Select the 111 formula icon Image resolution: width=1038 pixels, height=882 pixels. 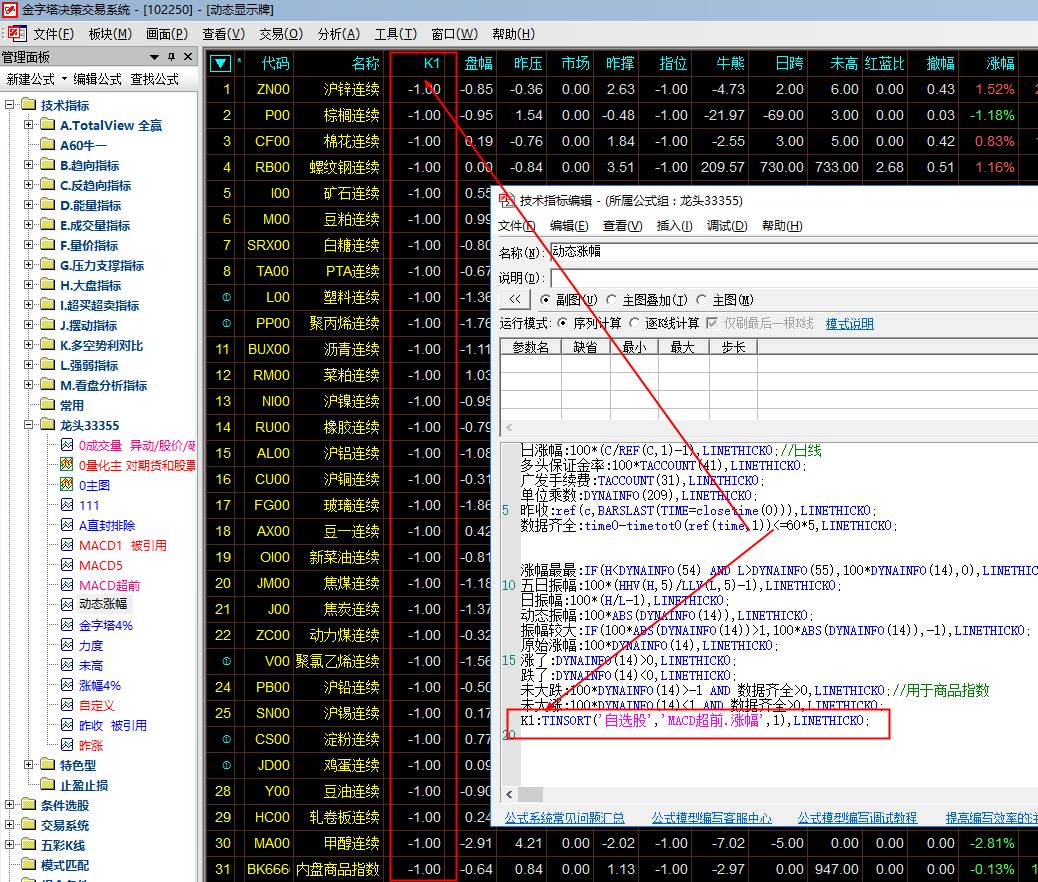pos(67,505)
